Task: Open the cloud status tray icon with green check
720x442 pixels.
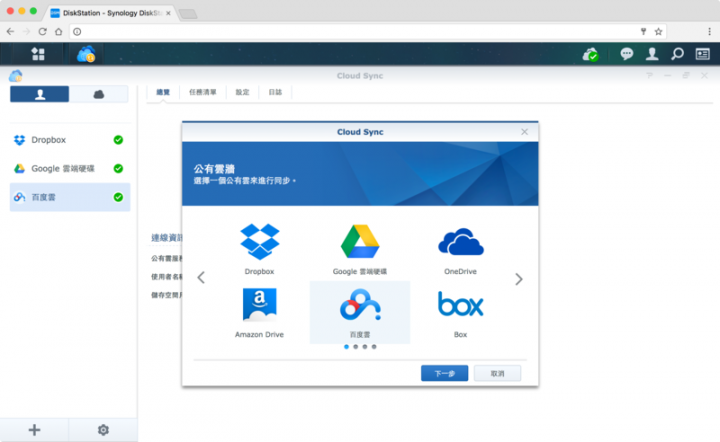Action: tap(591, 55)
